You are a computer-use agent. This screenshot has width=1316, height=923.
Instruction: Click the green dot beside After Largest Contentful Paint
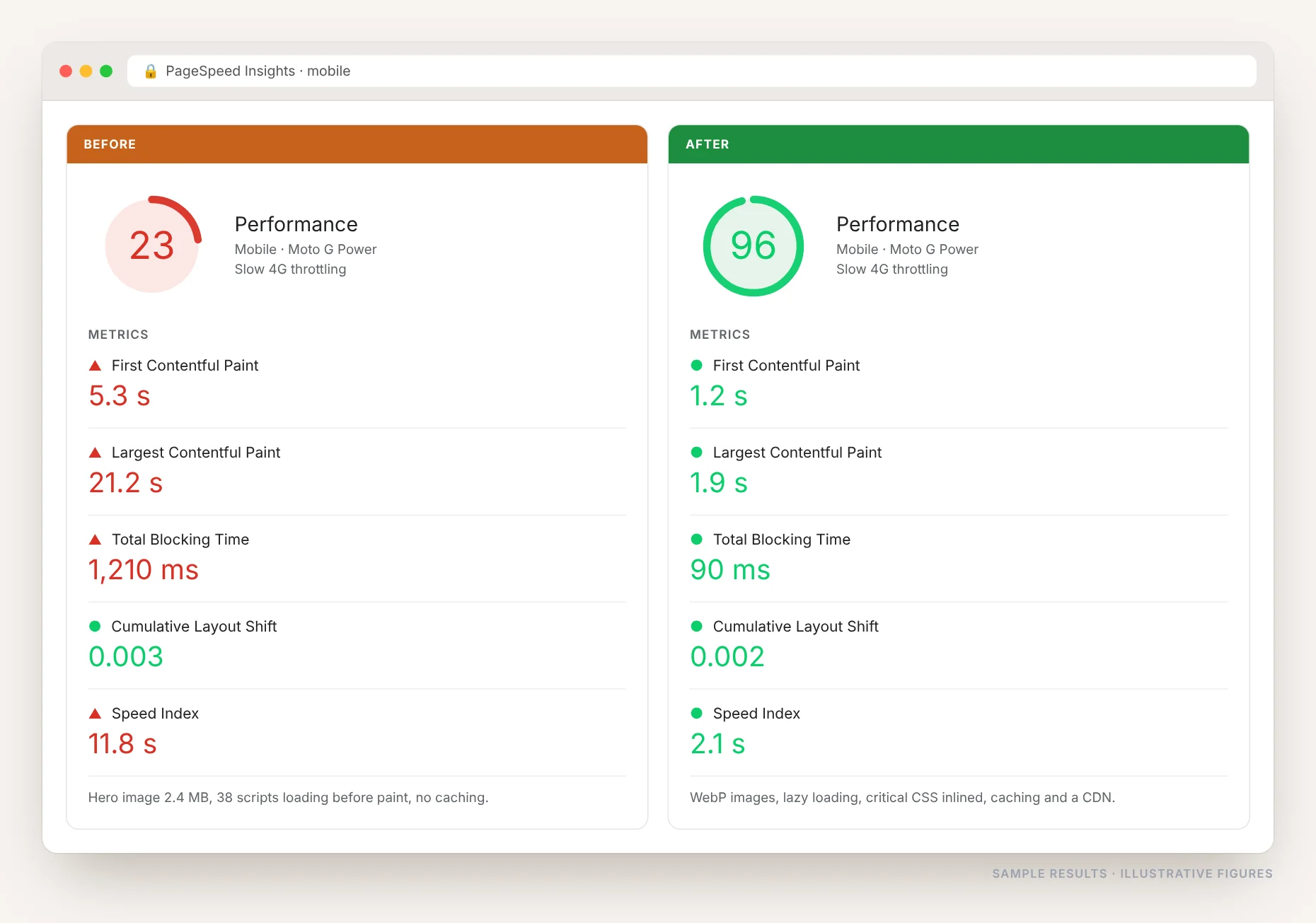coord(696,452)
